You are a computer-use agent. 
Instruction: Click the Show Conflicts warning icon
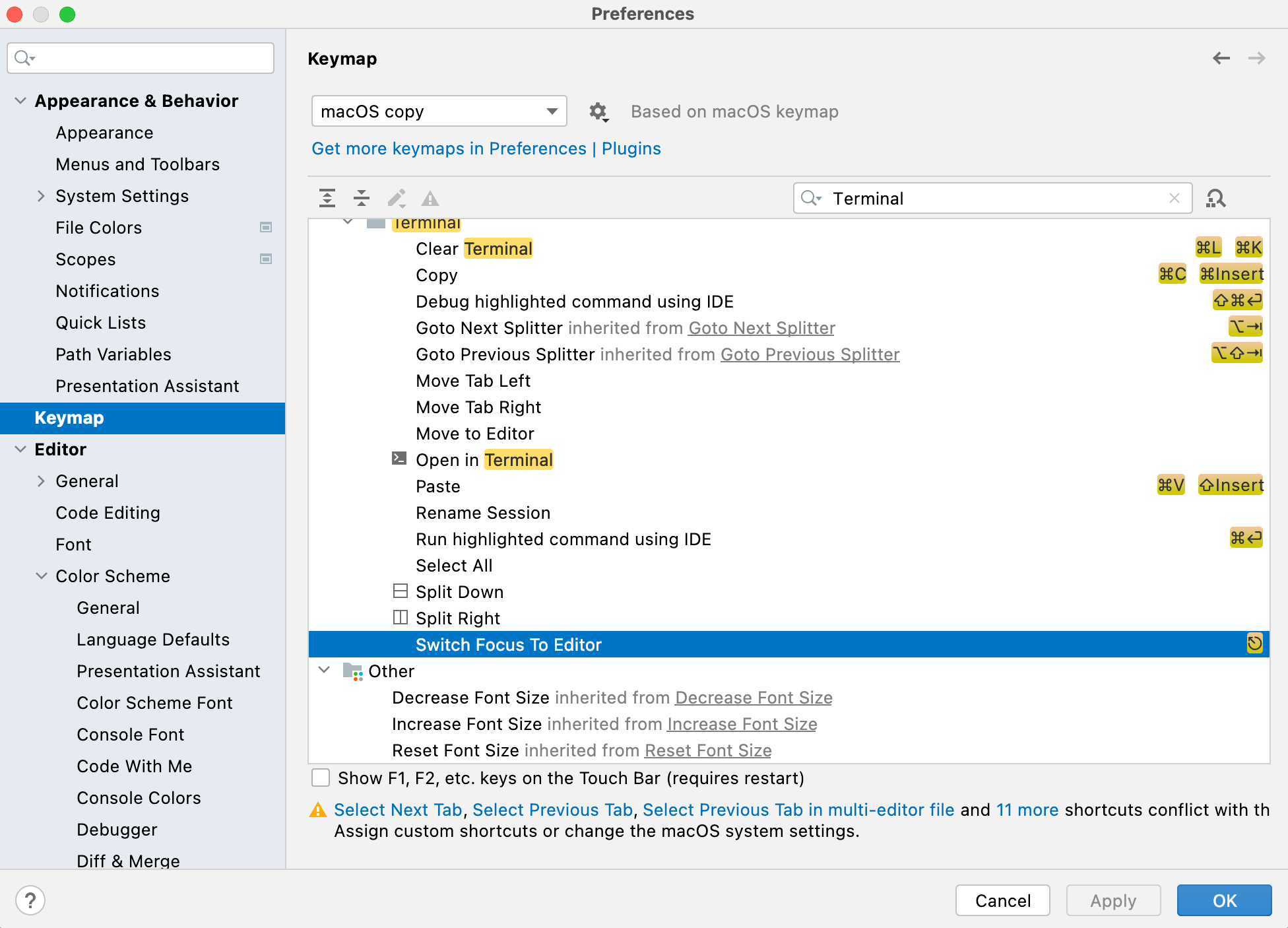click(x=430, y=198)
